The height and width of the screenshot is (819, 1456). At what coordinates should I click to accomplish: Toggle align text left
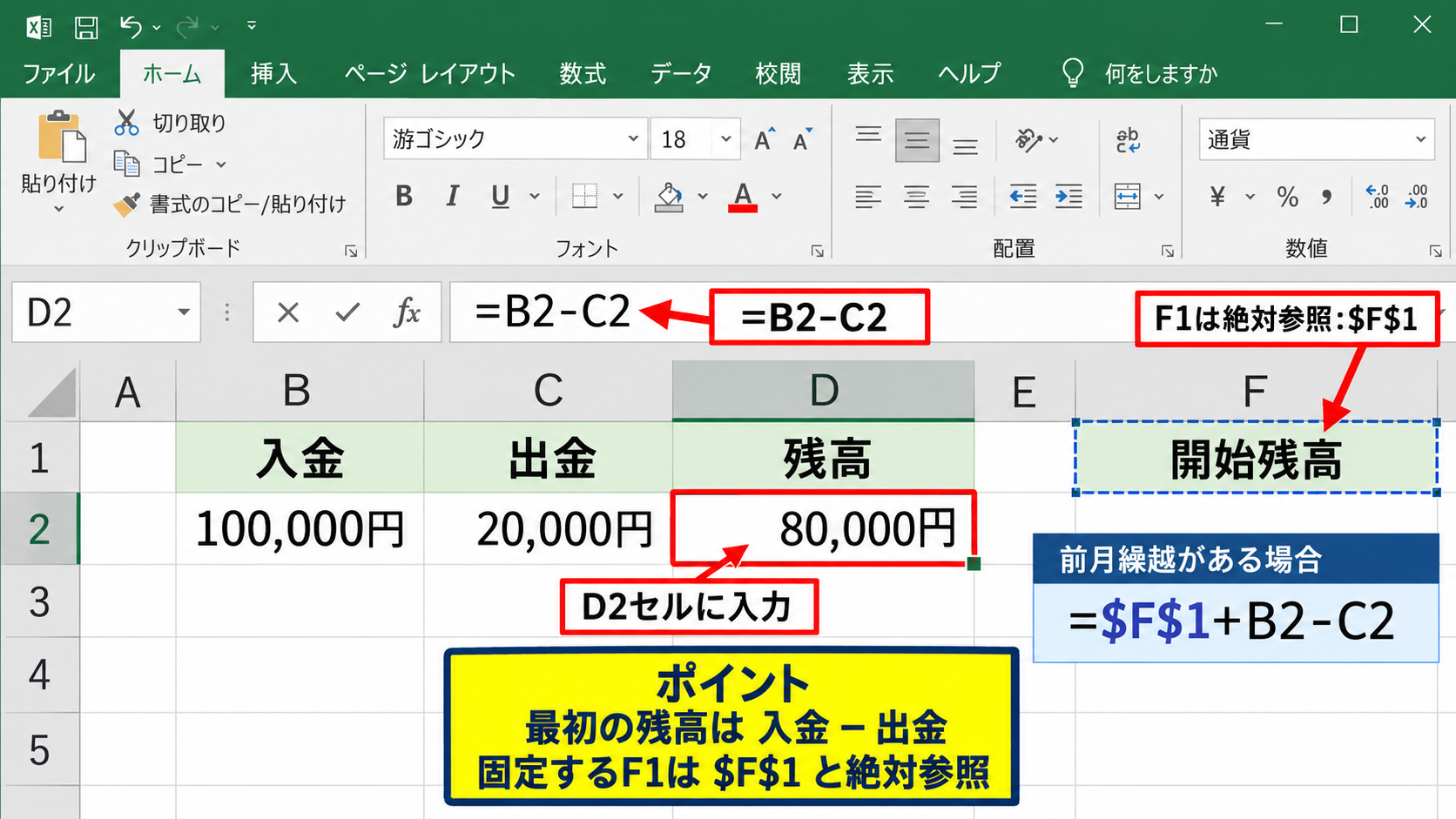(867, 197)
